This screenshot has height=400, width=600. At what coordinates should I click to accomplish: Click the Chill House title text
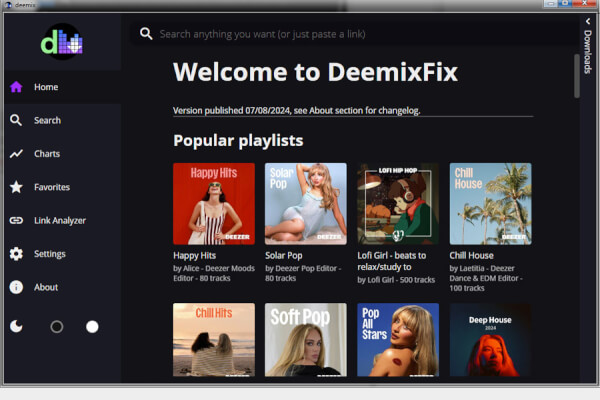coord(471,255)
